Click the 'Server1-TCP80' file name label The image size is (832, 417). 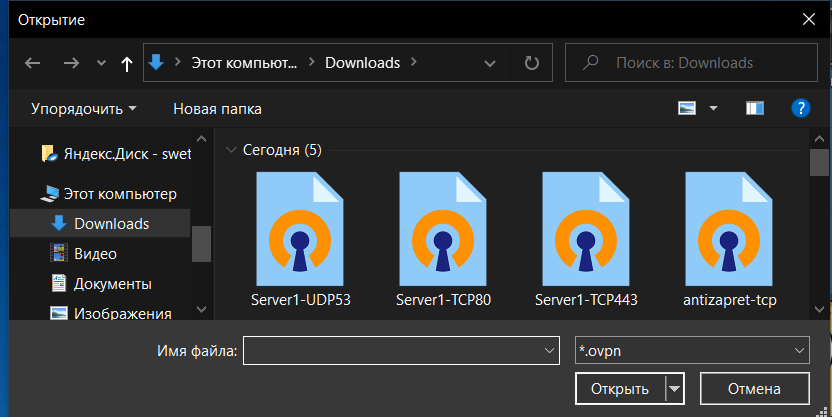click(x=443, y=300)
